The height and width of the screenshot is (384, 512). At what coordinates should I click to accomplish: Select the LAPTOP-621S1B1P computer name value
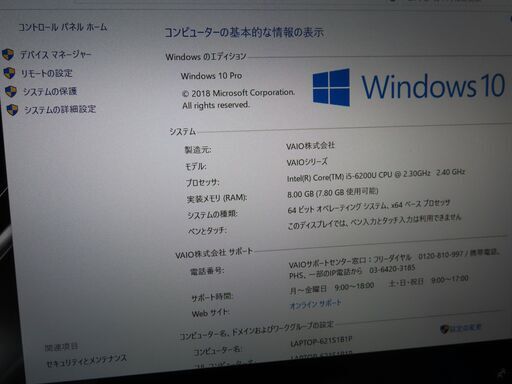point(321,342)
